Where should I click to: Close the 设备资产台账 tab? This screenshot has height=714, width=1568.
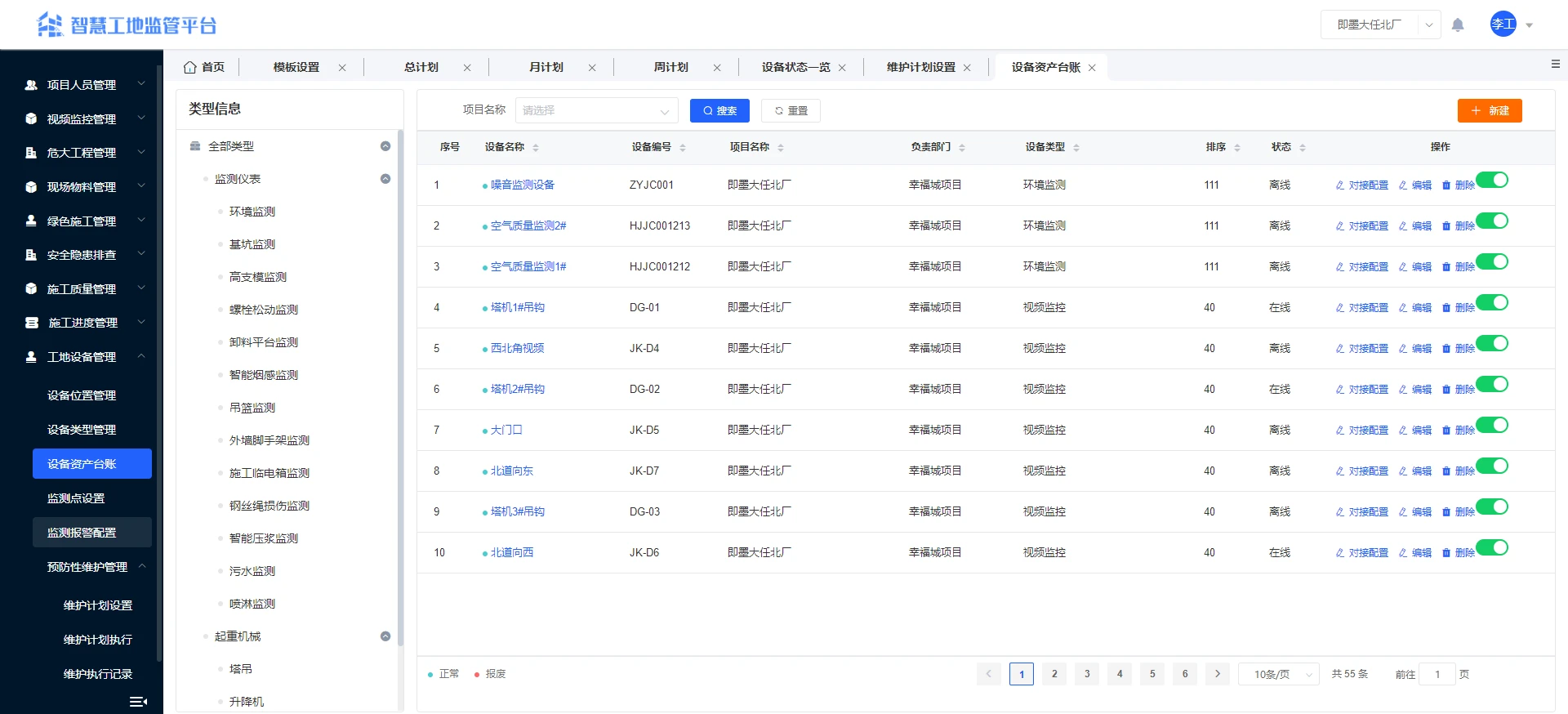[1092, 68]
